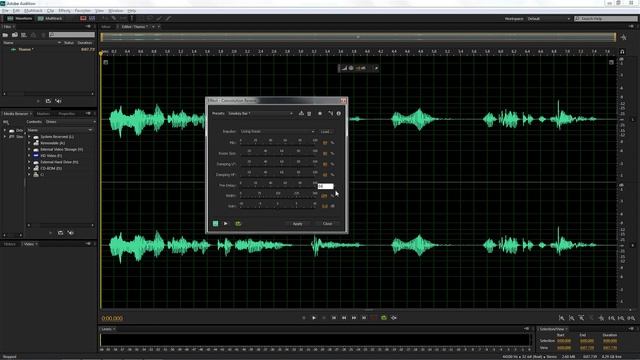
Task: Zoom out full icon at far bottom right
Action: [x=631, y=318]
